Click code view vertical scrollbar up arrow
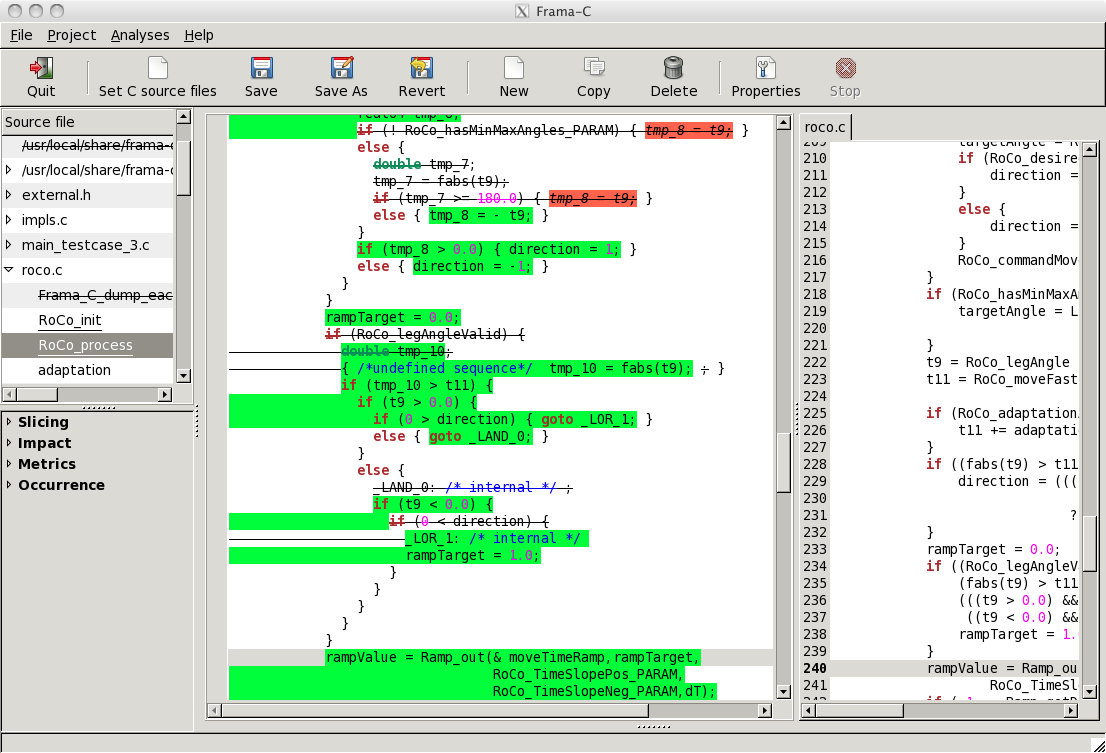The image size is (1106, 753). 783,123
